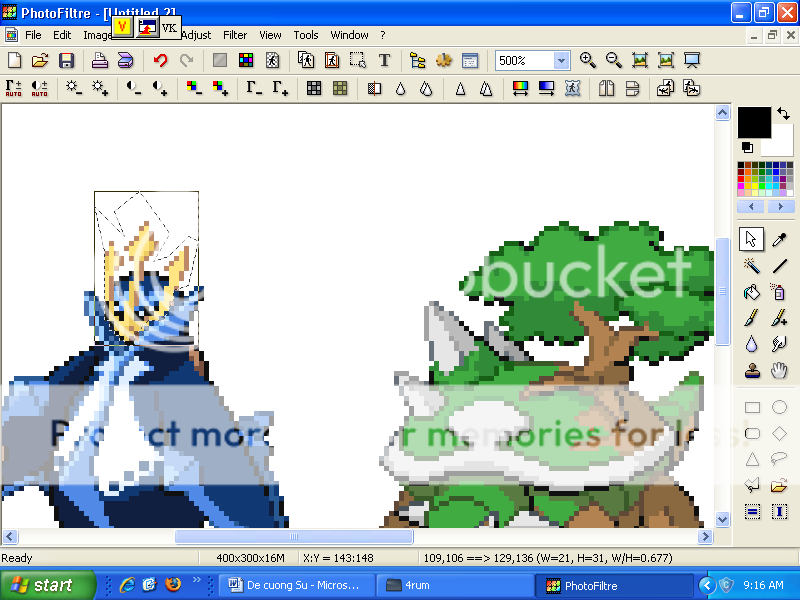Launch Internet Explorer from quick launch

pos(127,584)
